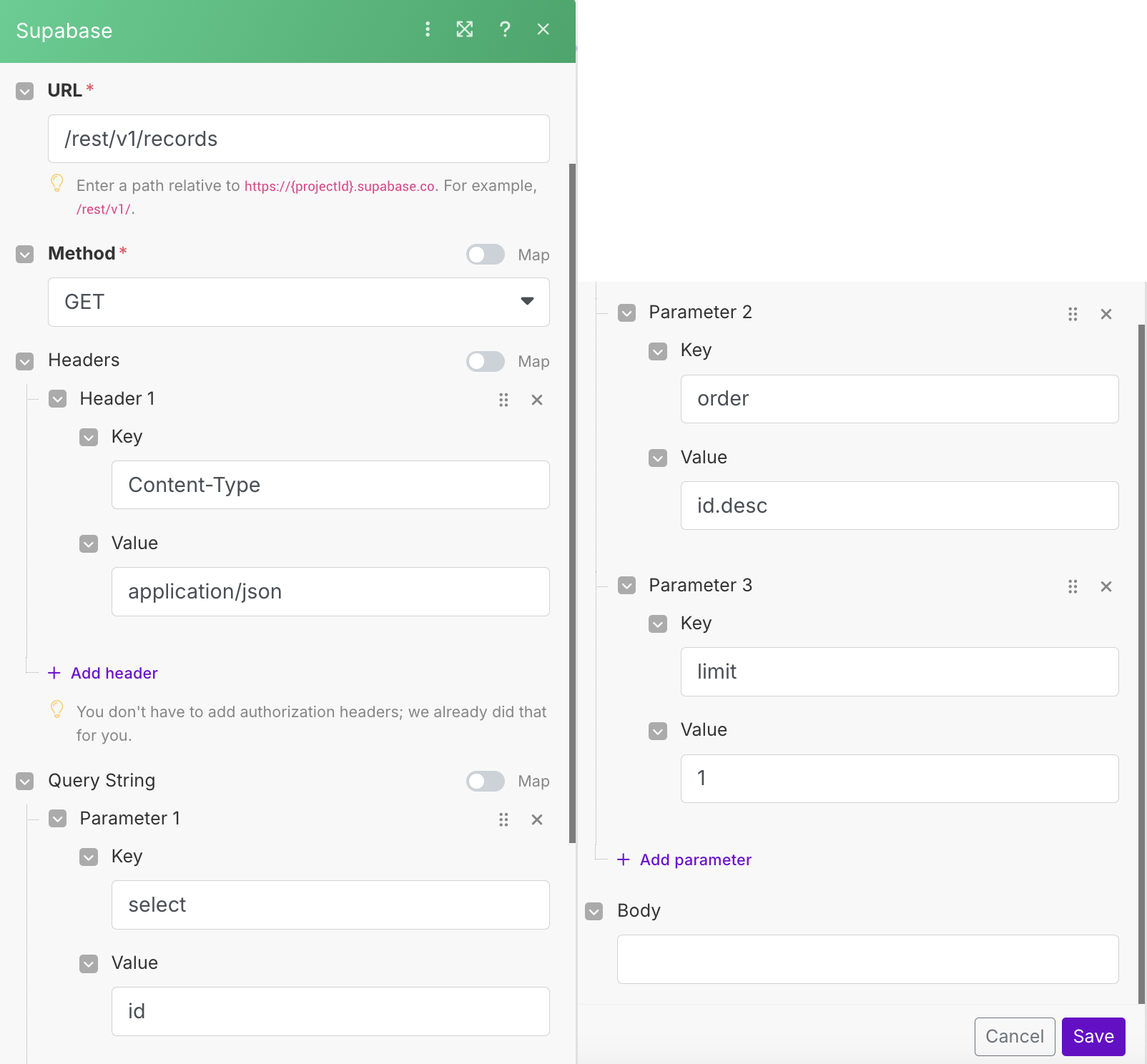Remove Parameter 2 with its X icon
The width and height of the screenshot is (1147, 1064).
coord(1106,314)
